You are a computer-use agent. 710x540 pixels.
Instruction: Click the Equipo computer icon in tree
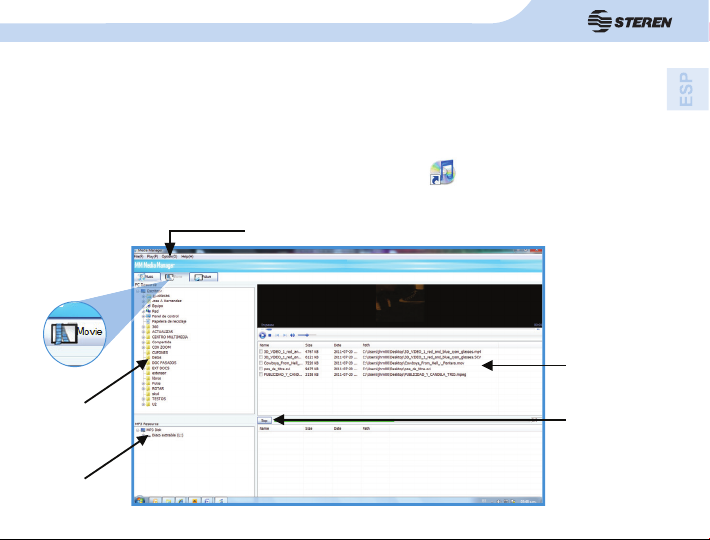pyautogui.click(x=149, y=306)
